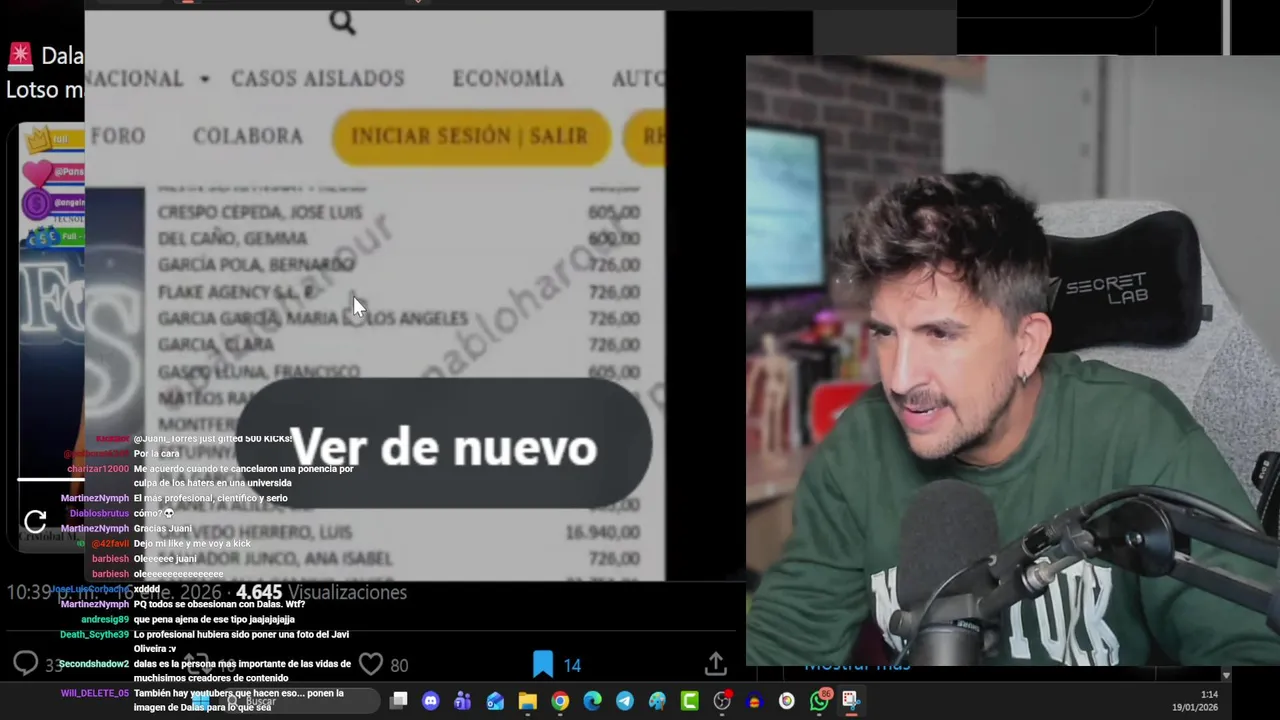Open Discord from the taskbar

[431, 700]
